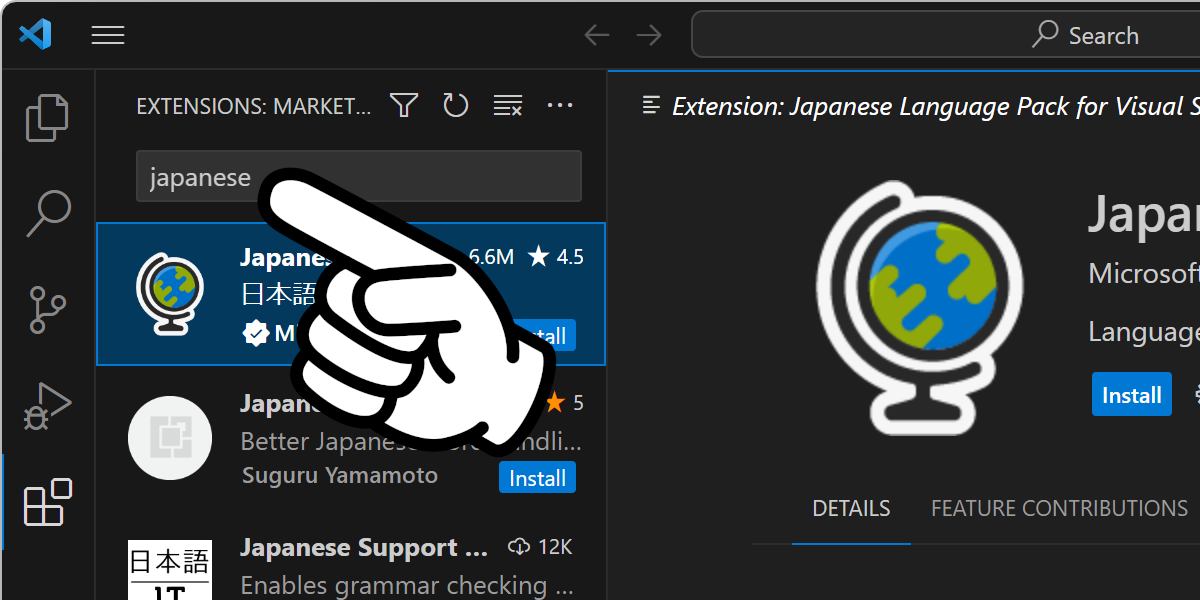
Task: Switch to the DETAILS tab
Action: (x=851, y=508)
